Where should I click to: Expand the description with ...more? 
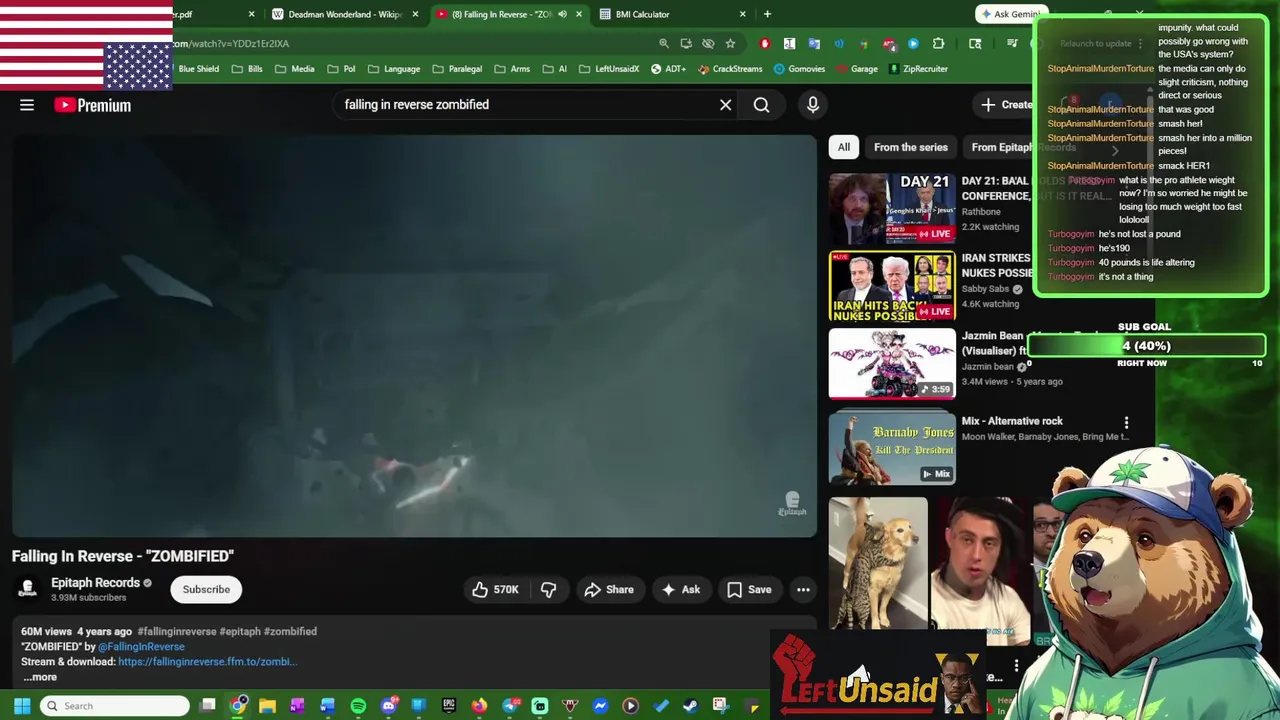[x=40, y=677]
